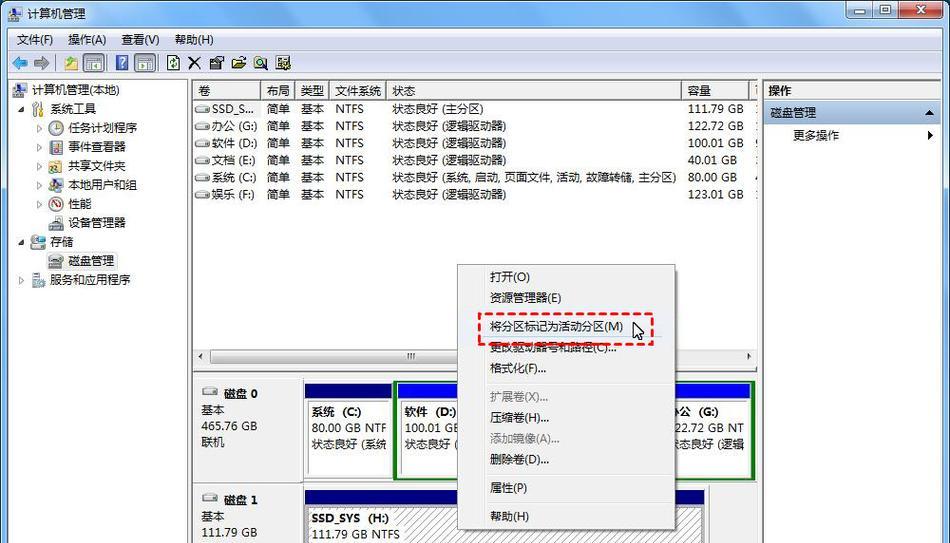
Task: Choose 压缩卷(H)... in context menu
Action: click(x=566, y=418)
